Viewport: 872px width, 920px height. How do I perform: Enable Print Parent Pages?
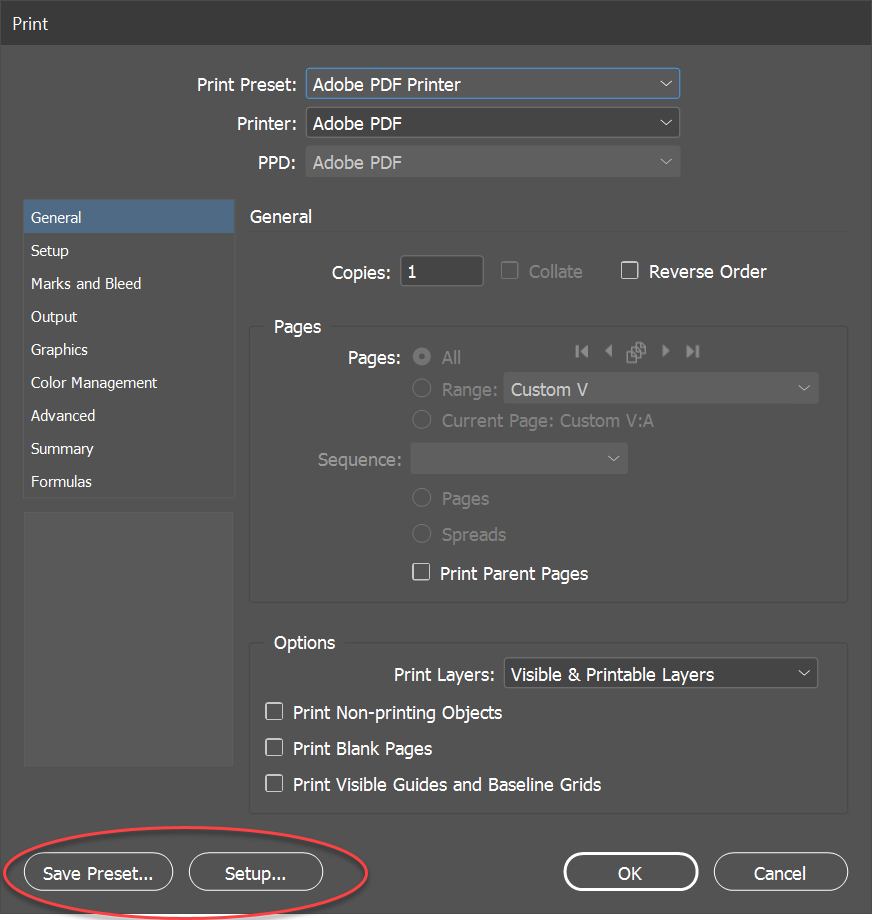(421, 572)
